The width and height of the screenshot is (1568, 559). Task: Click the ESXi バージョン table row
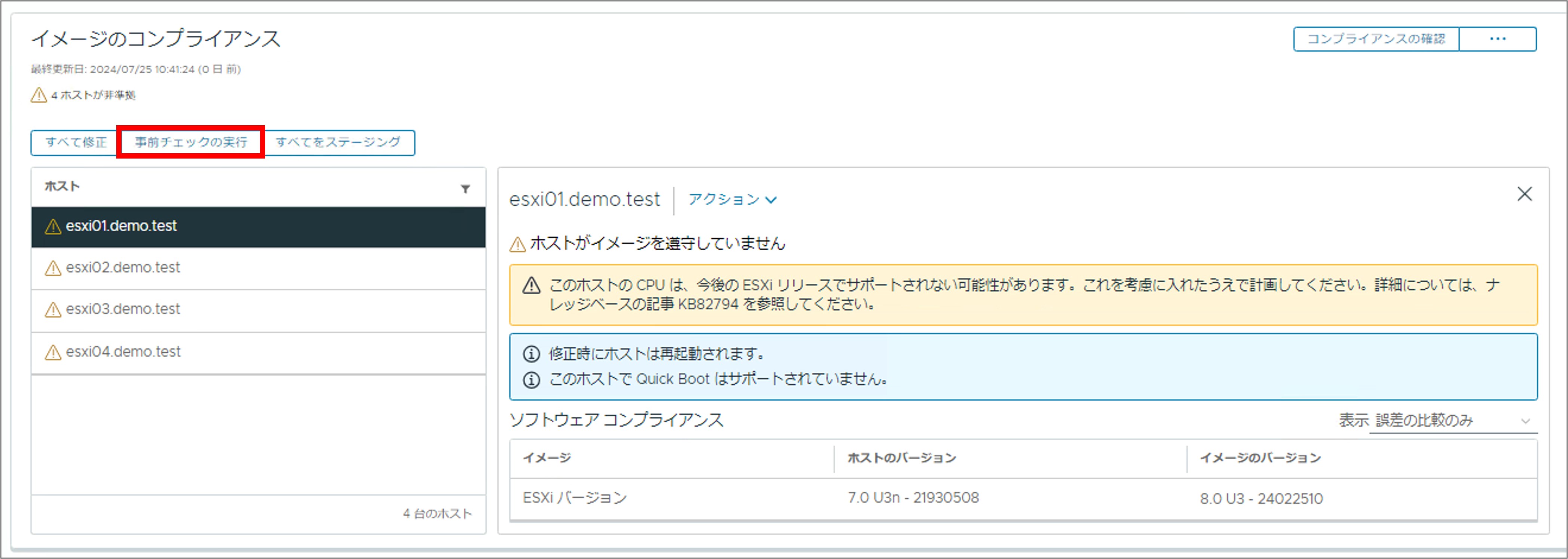tap(575, 498)
